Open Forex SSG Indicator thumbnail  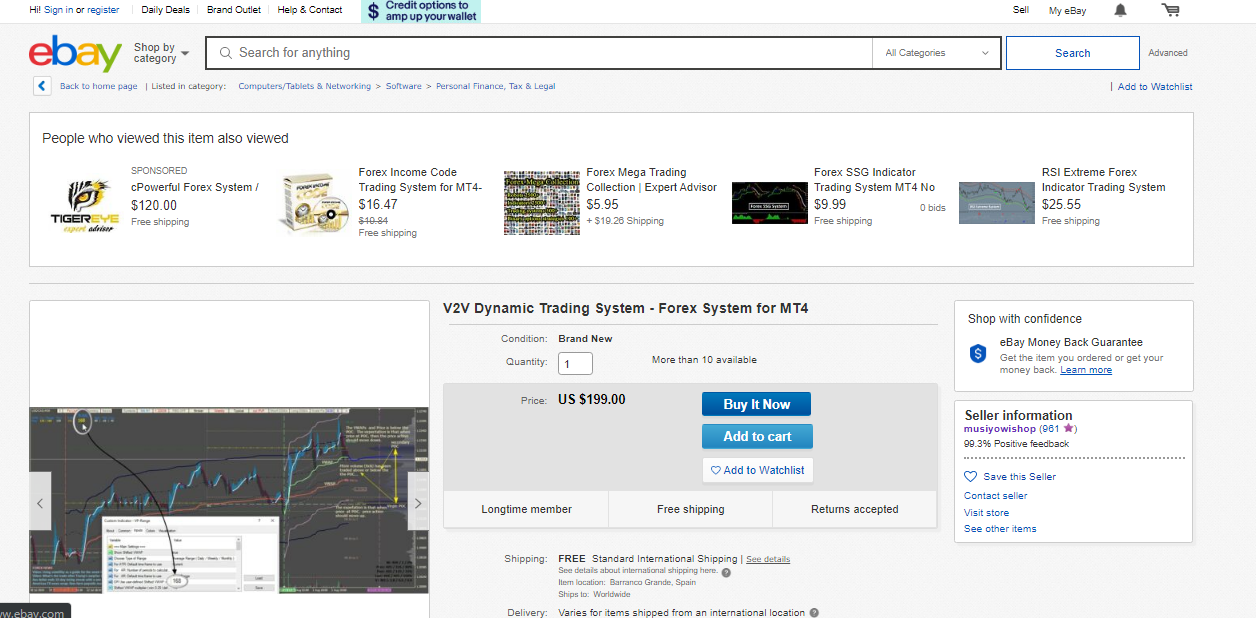pos(770,203)
